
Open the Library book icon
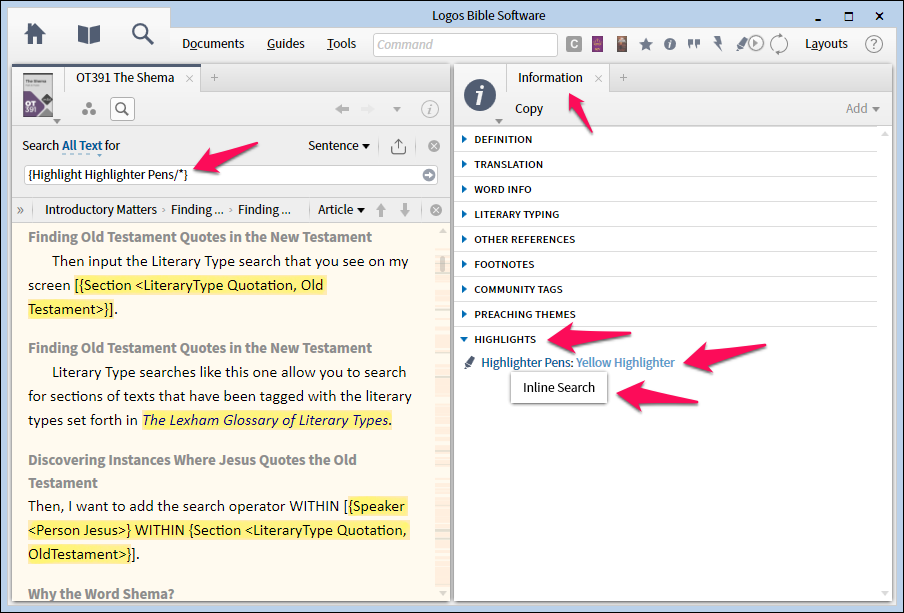[x=89, y=35]
